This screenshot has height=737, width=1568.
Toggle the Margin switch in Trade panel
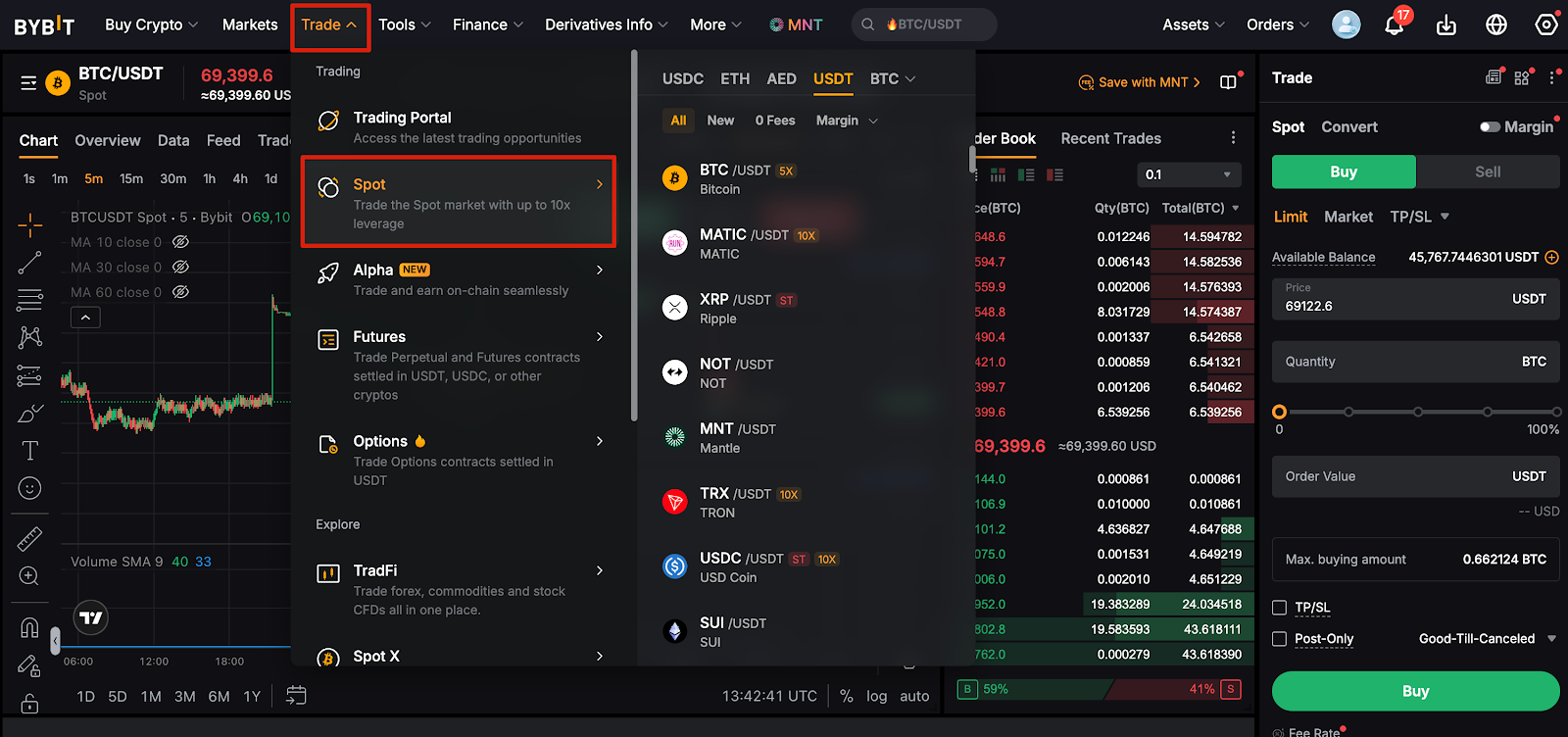click(x=1490, y=126)
